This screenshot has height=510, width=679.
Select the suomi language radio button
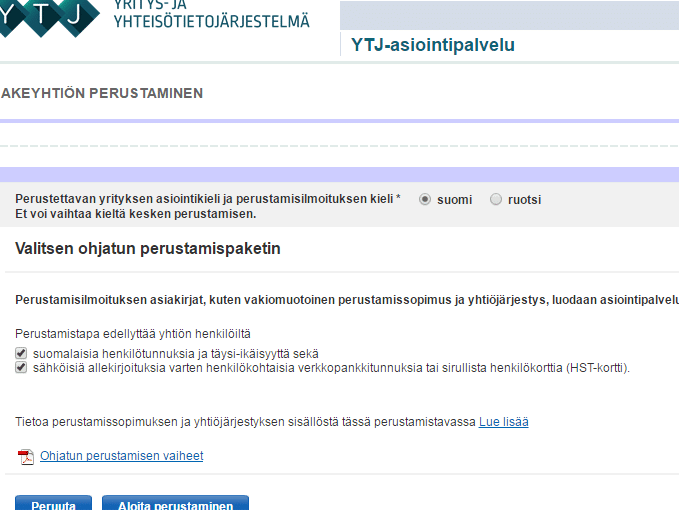pyautogui.click(x=425, y=199)
